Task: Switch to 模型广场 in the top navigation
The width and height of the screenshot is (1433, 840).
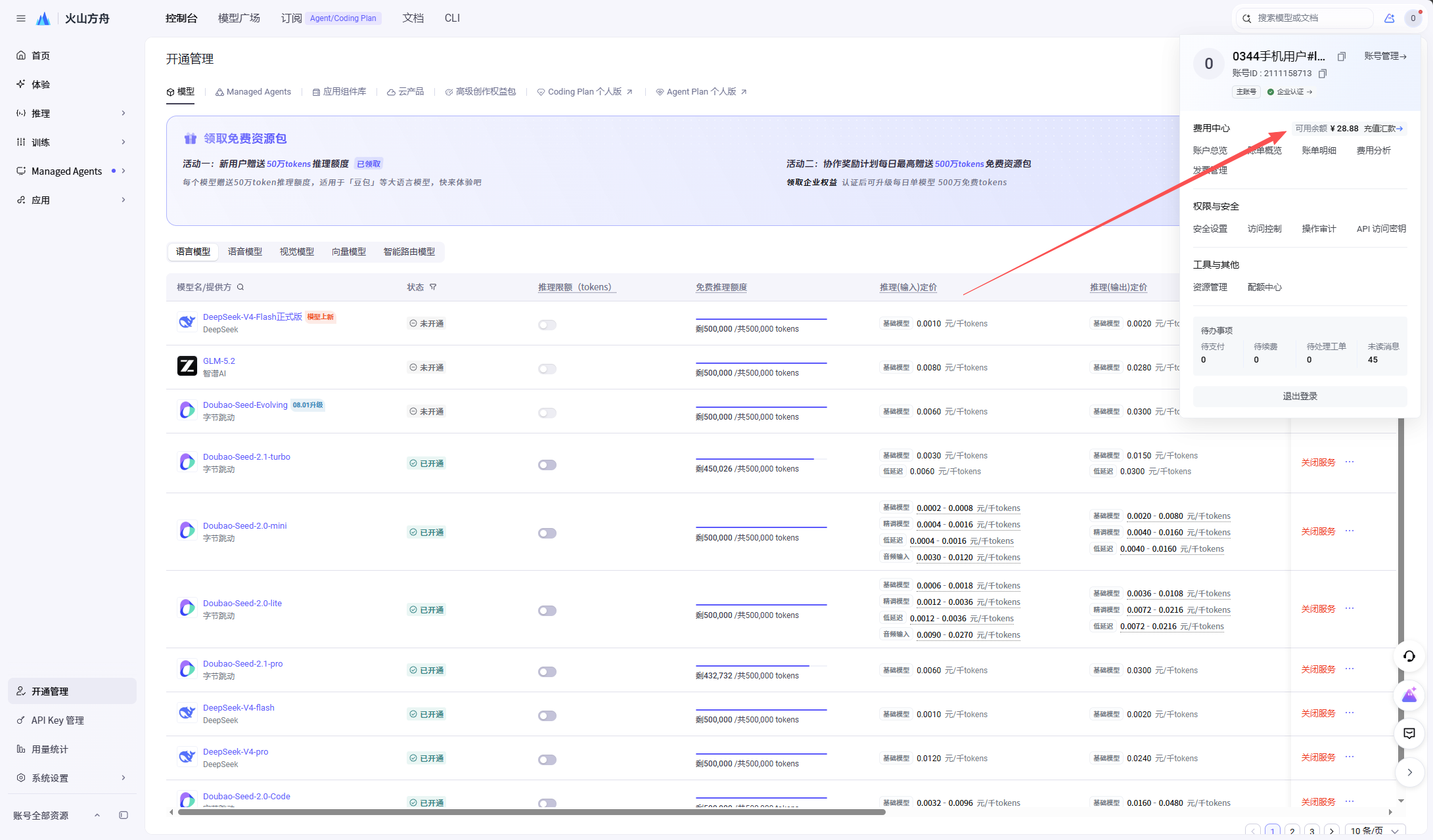Action: point(239,18)
